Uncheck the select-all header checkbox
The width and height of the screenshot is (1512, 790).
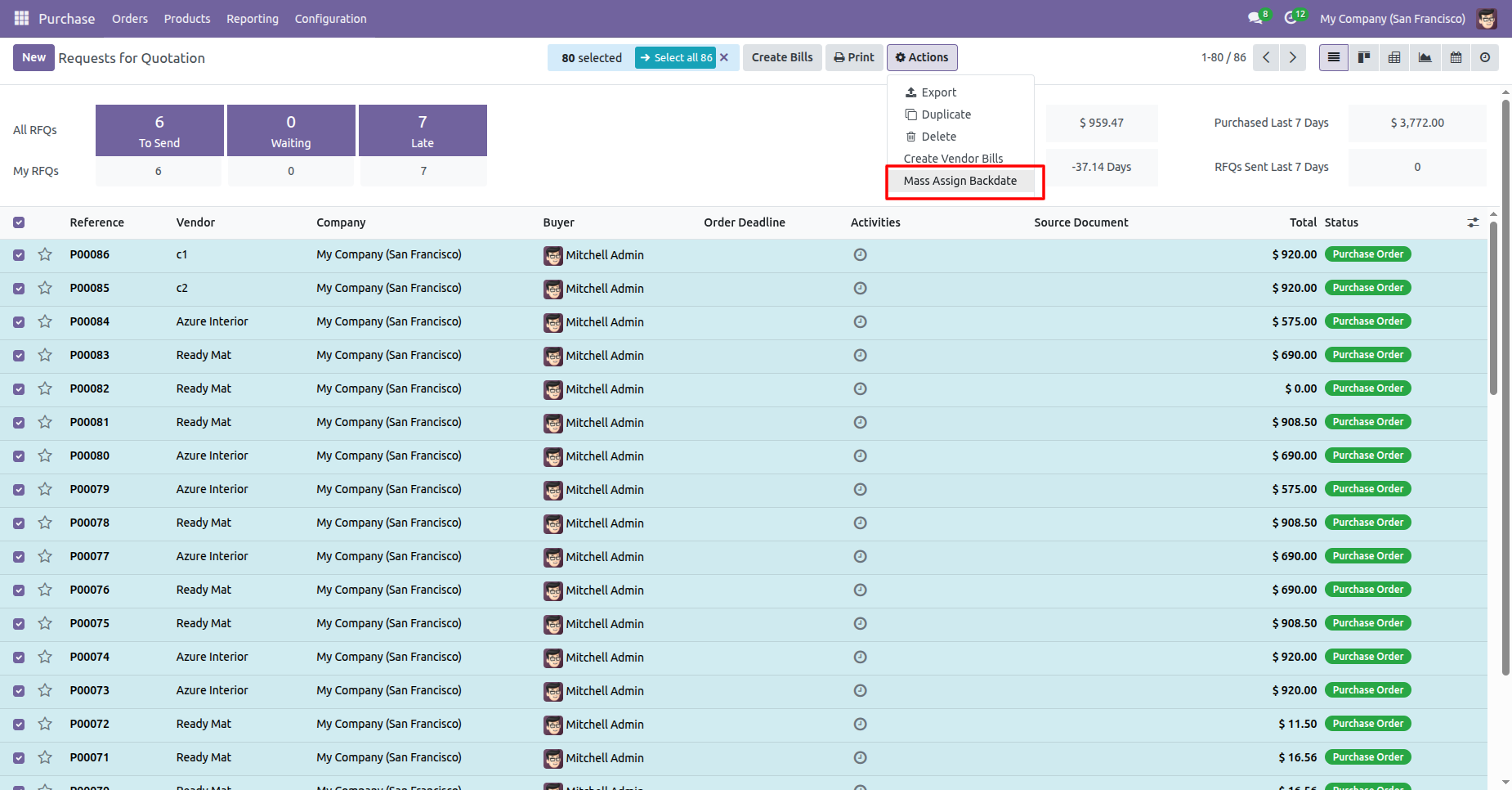(x=19, y=222)
